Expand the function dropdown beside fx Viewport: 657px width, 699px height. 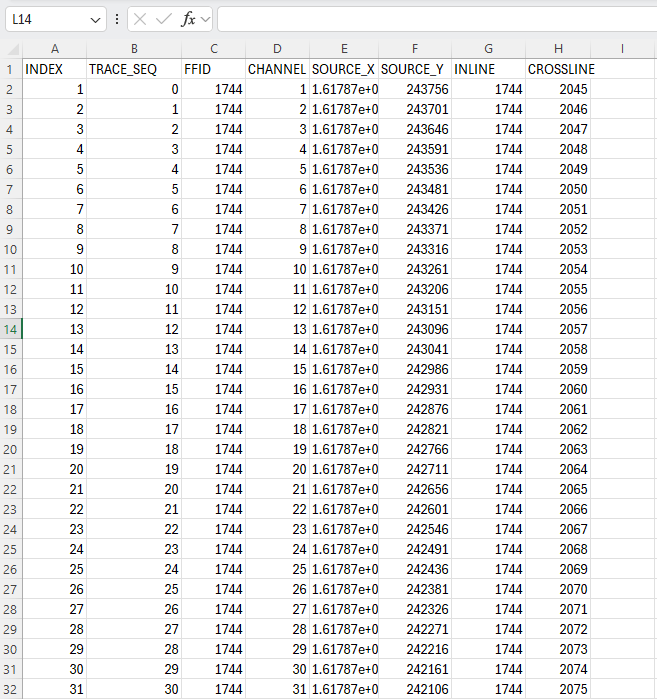pos(205,19)
